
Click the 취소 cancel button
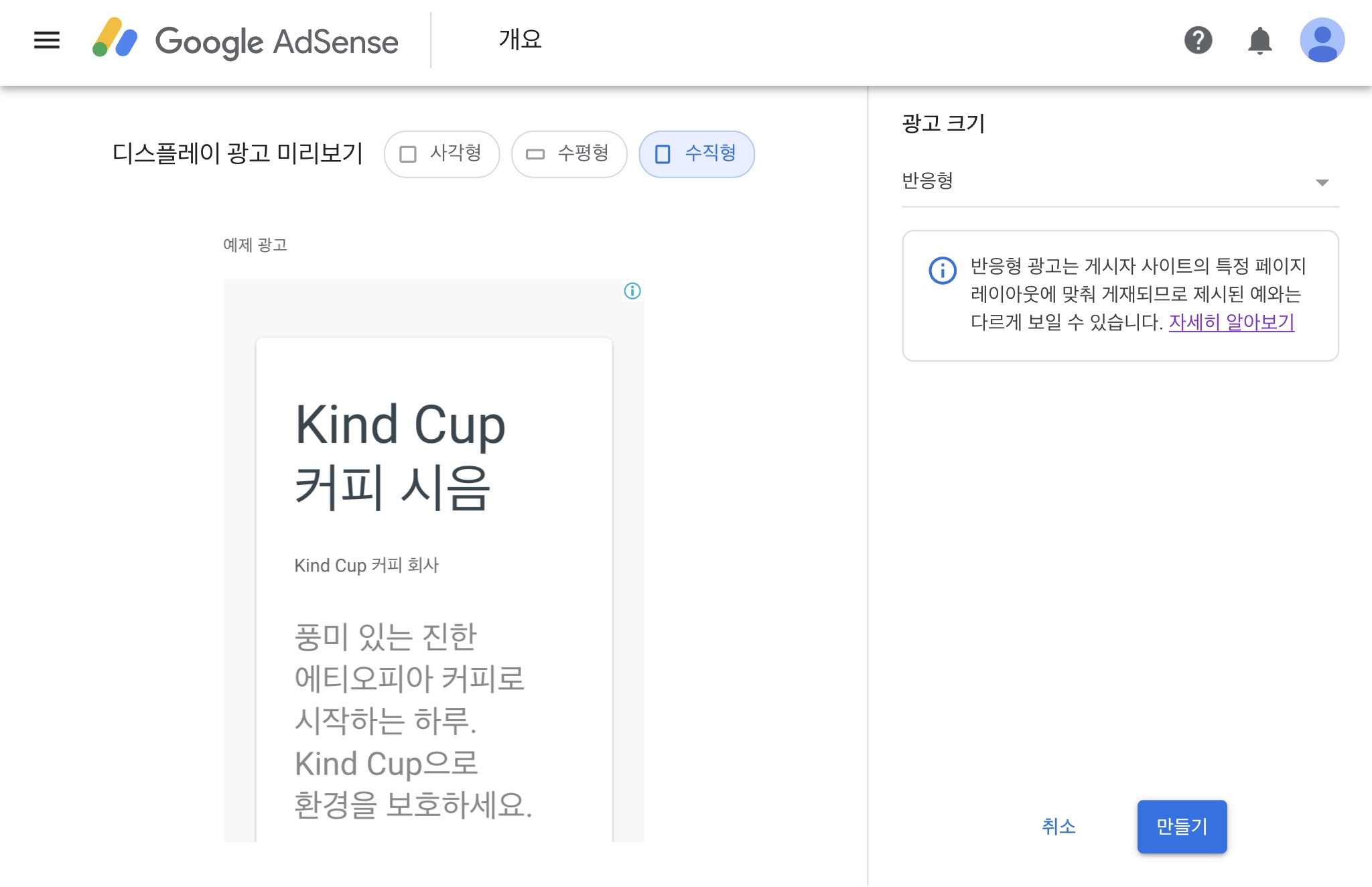point(1058,827)
